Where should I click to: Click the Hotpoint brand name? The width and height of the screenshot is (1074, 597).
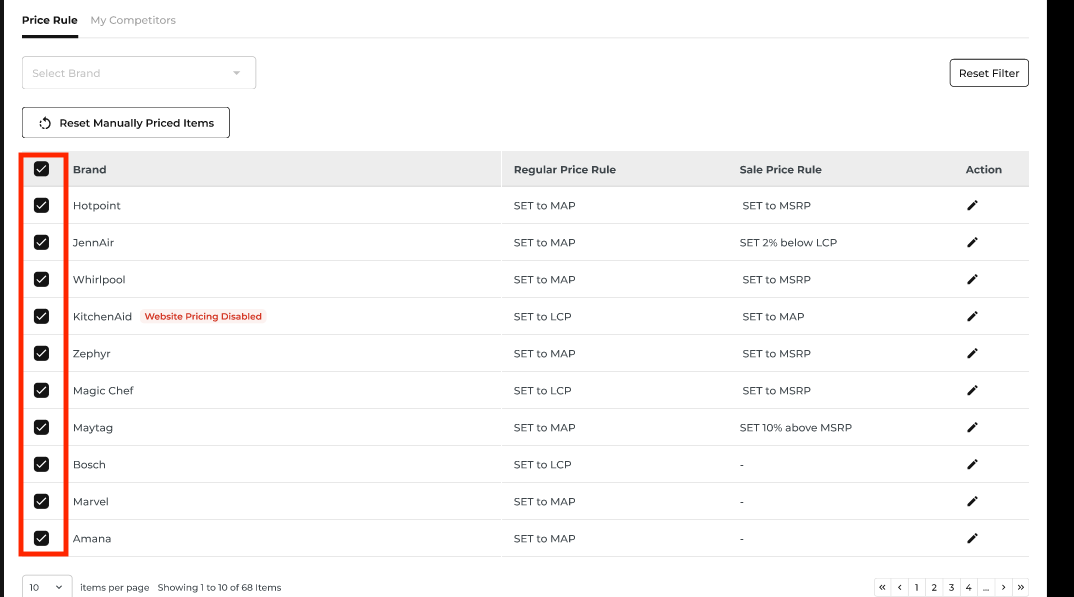pyautogui.click(x=97, y=205)
